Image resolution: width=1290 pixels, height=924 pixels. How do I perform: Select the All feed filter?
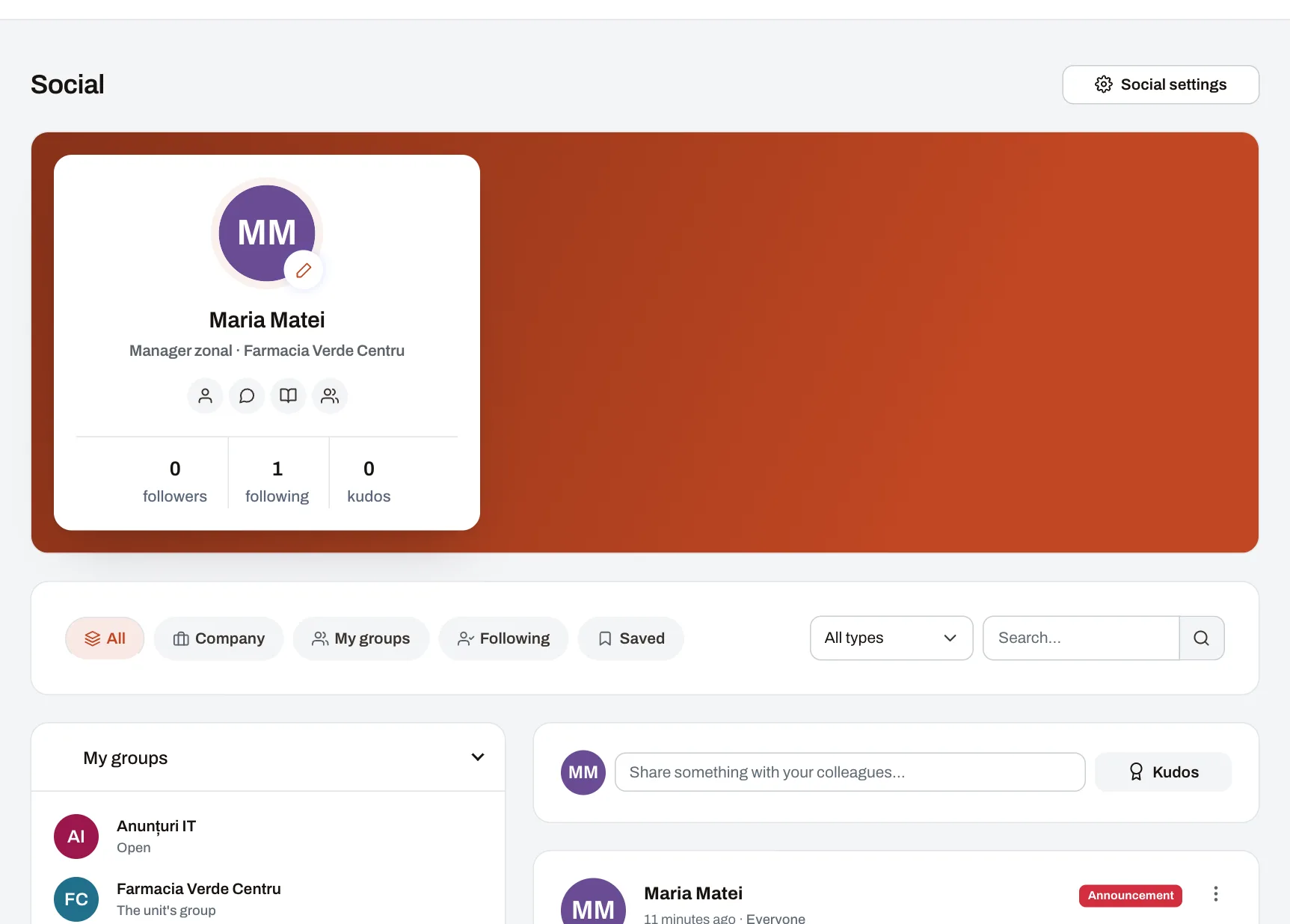point(105,638)
